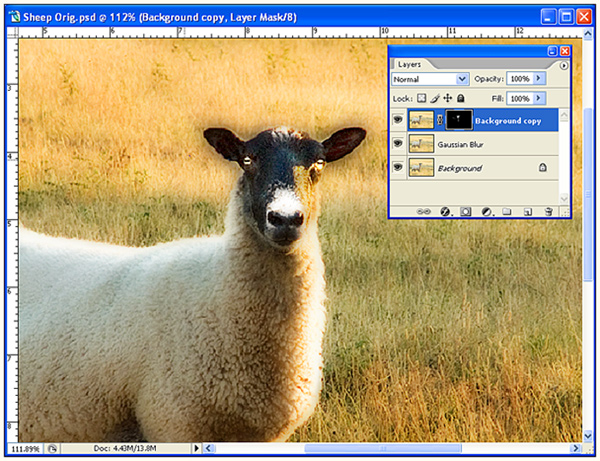Select the Gaussian Blur layer thumbnail

[x=421, y=144]
